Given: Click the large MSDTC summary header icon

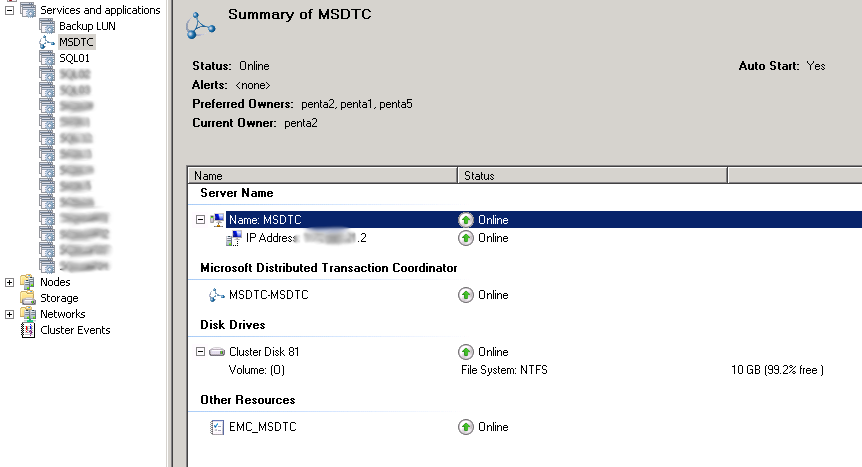Looking at the screenshot, I should pyautogui.click(x=200, y=25).
